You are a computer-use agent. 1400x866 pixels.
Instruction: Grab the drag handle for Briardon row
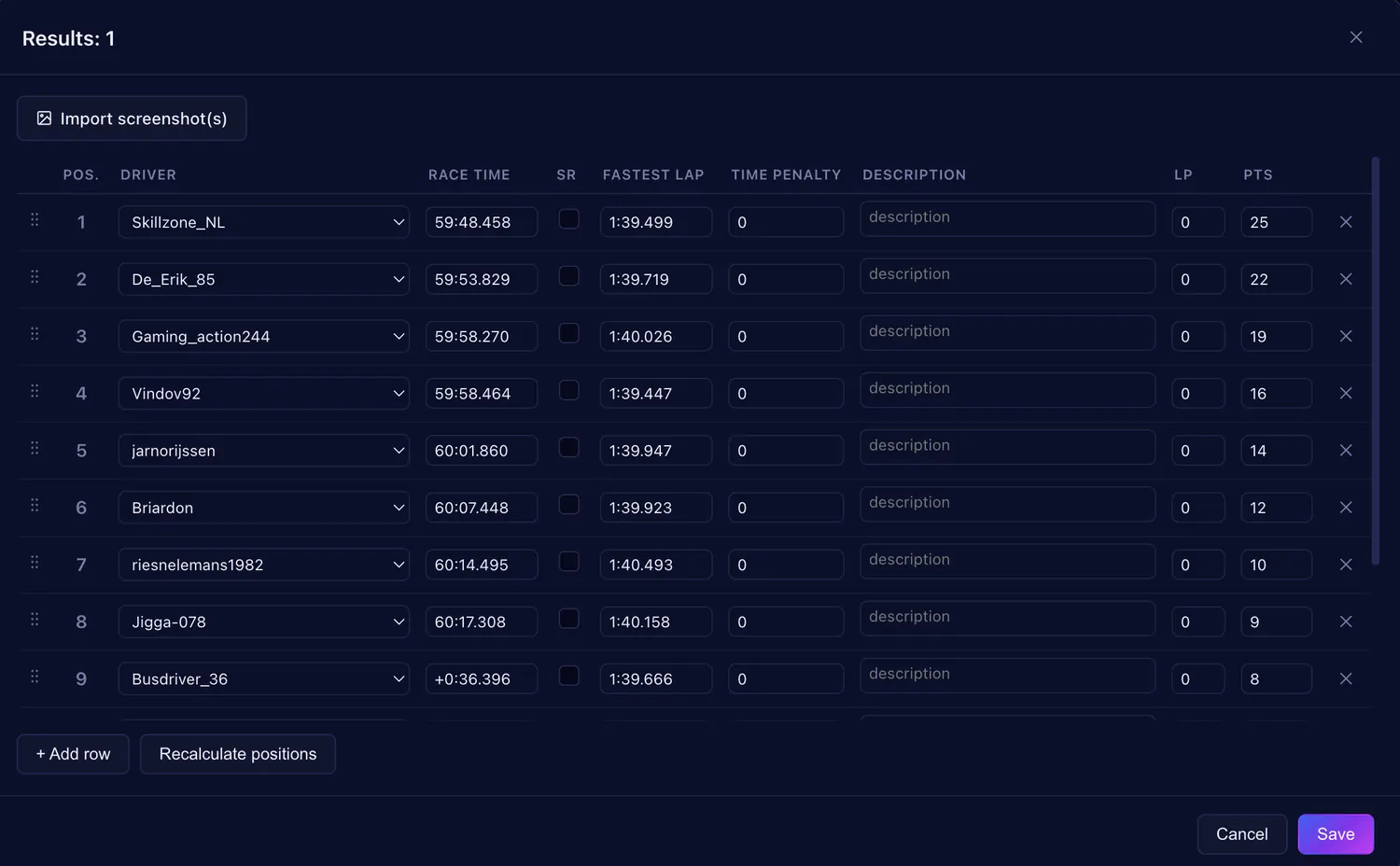[x=35, y=505]
